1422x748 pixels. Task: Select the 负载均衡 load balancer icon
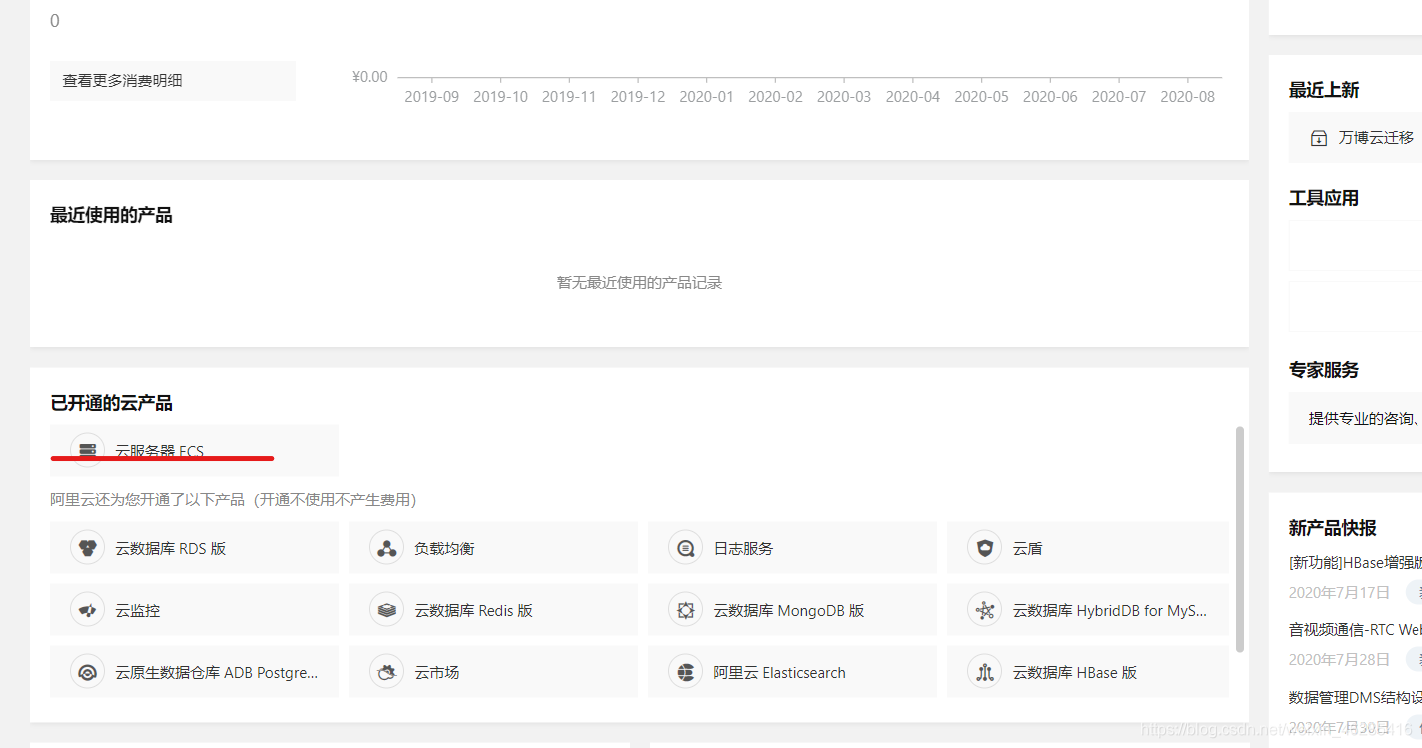[x=386, y=547]
